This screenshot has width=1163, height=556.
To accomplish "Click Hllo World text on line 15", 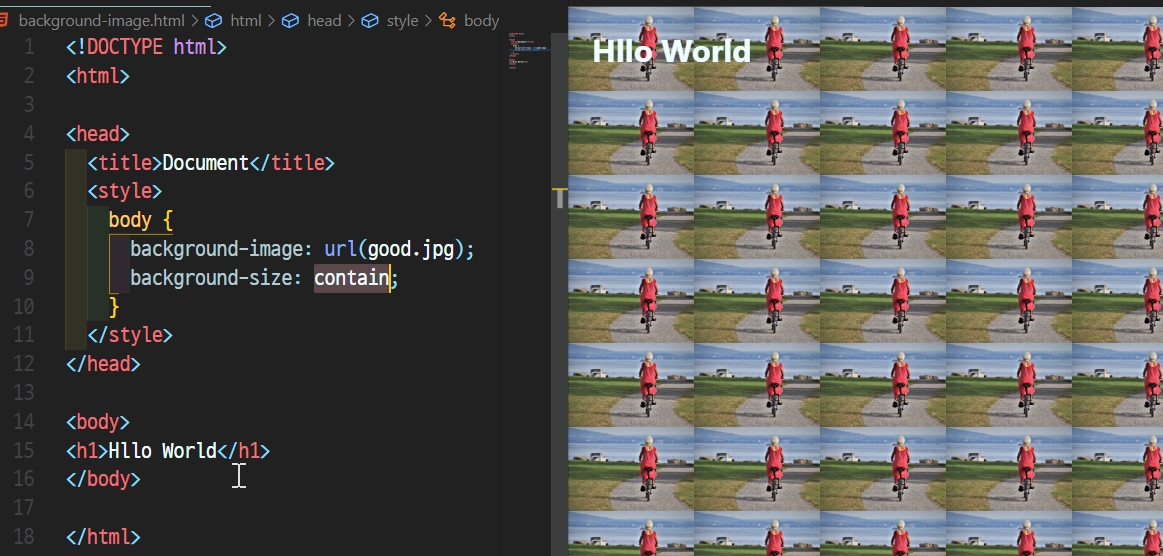I will (162, 451).
